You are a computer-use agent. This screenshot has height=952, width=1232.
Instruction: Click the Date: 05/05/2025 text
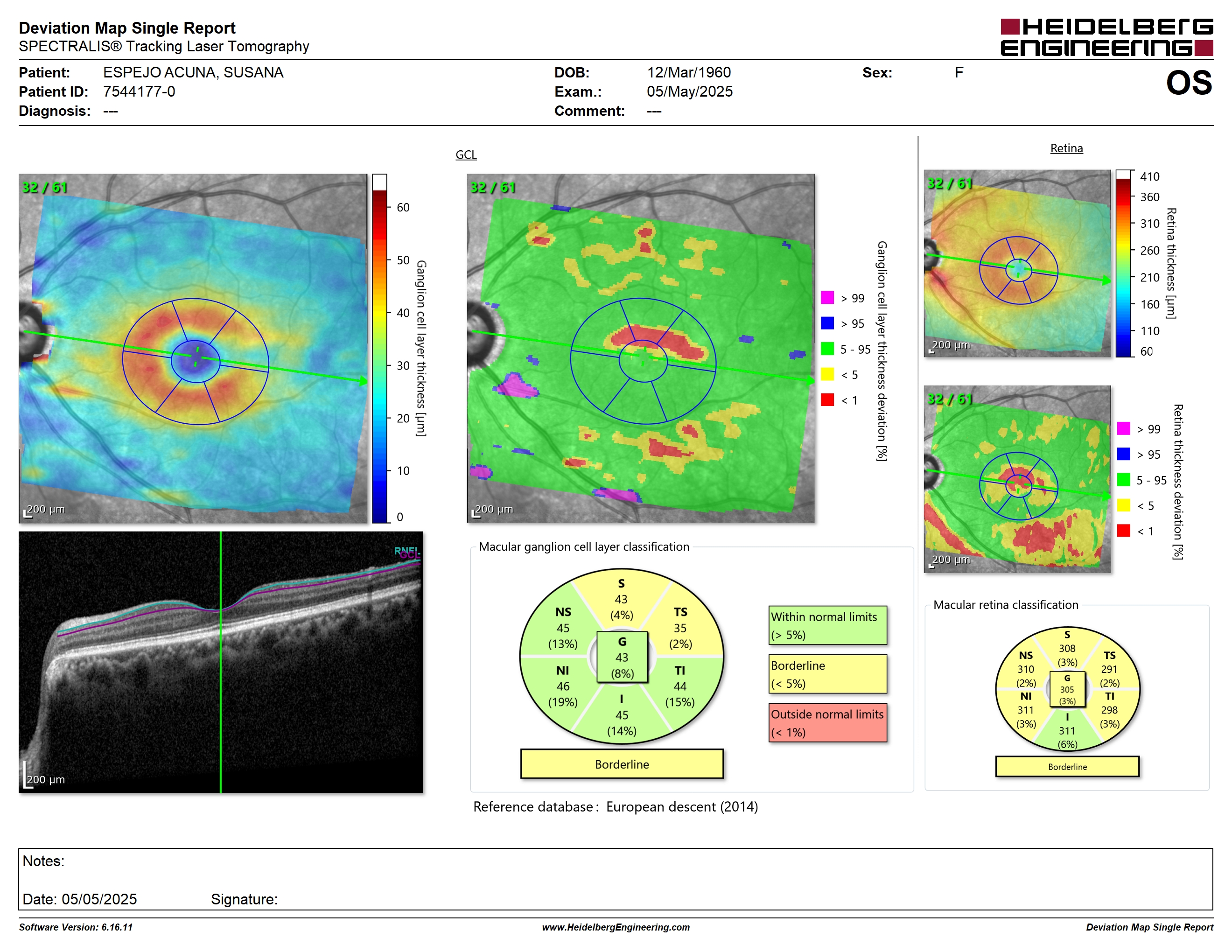[79, 900]
